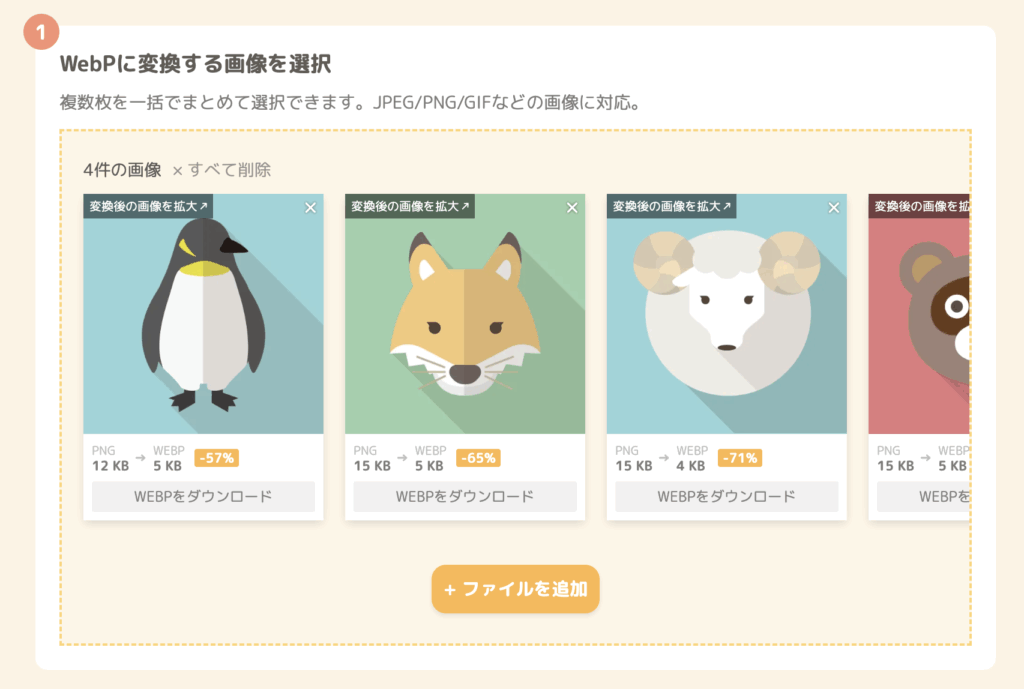Remove the sheep image with its X icon
The image size is (1024, 689).
pos(834,208)
